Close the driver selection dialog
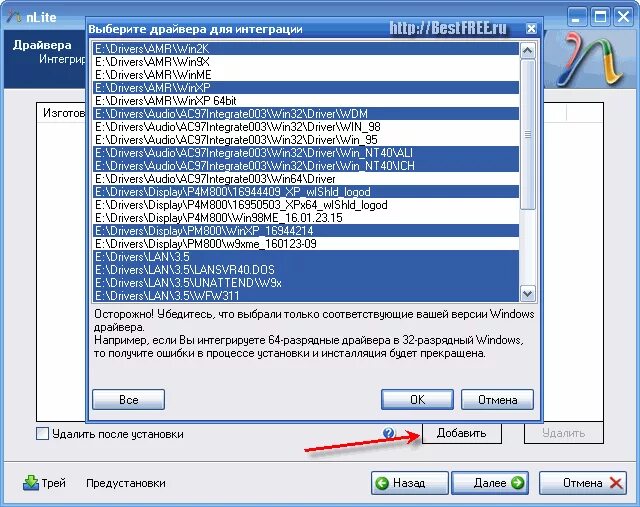Screen dimensions: 640x507 click(531, 29)
